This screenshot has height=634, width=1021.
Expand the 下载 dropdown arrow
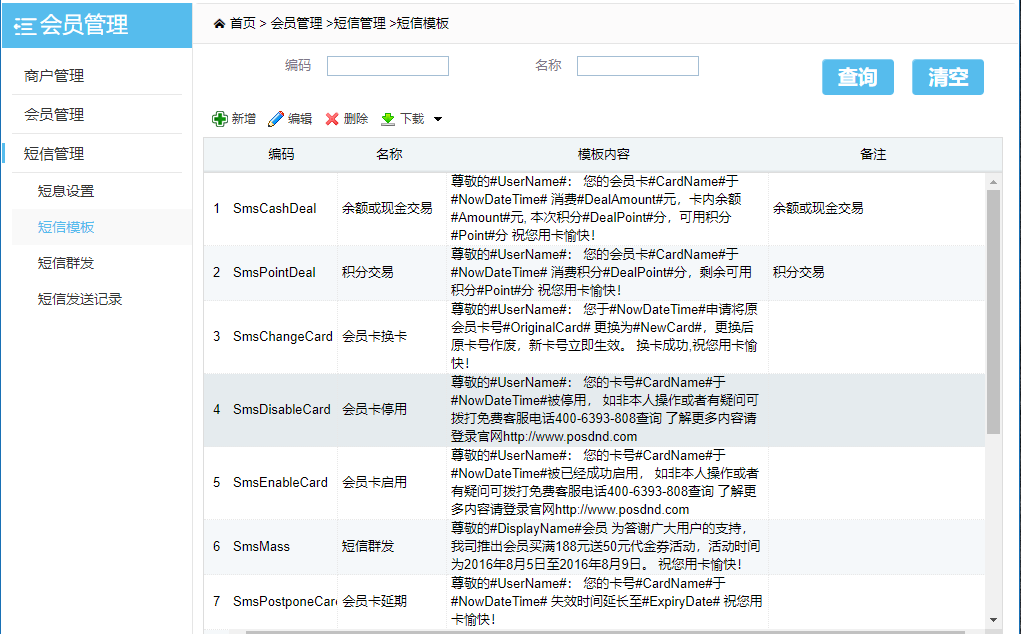coord(437,119)
